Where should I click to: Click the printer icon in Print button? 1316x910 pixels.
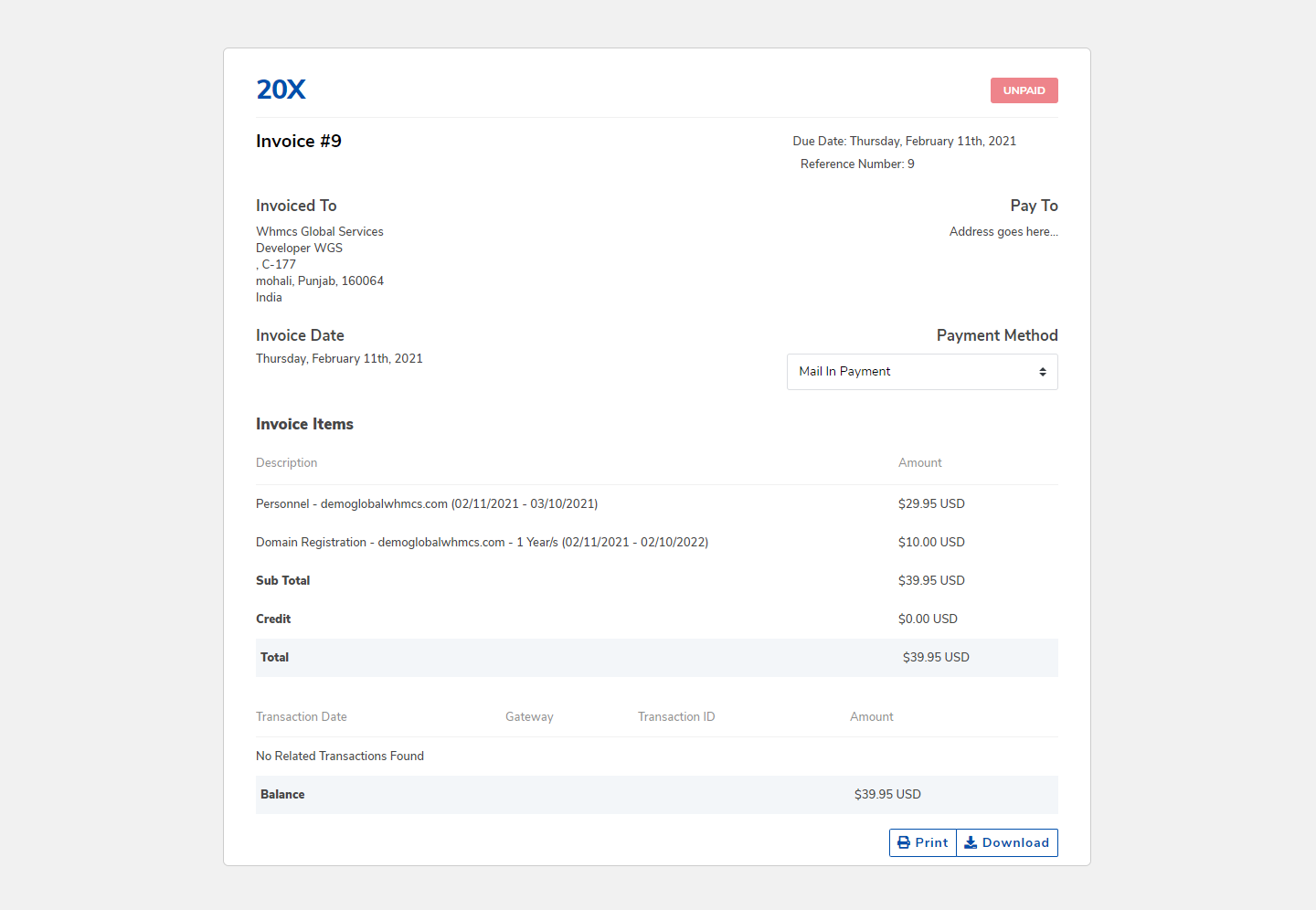point(903,842)
